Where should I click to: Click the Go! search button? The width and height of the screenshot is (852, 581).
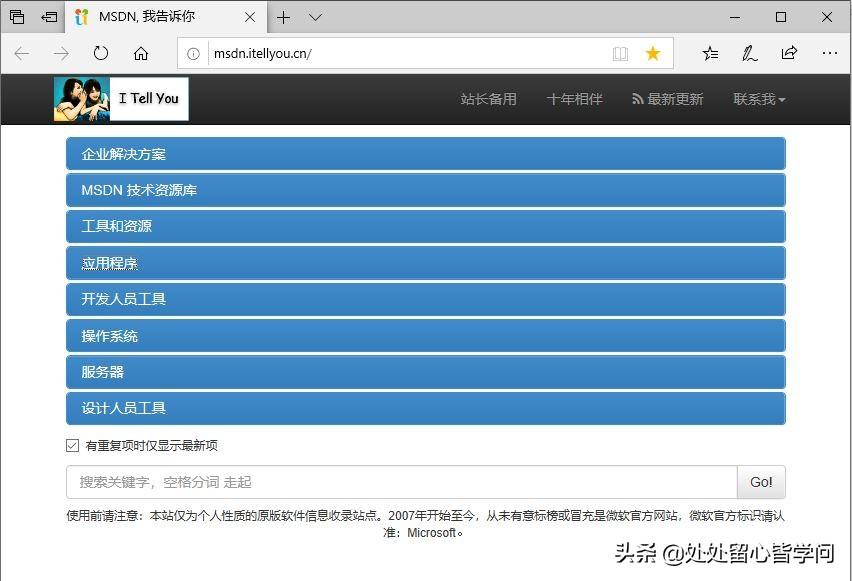pyautogui.click(x=761, y=482)
